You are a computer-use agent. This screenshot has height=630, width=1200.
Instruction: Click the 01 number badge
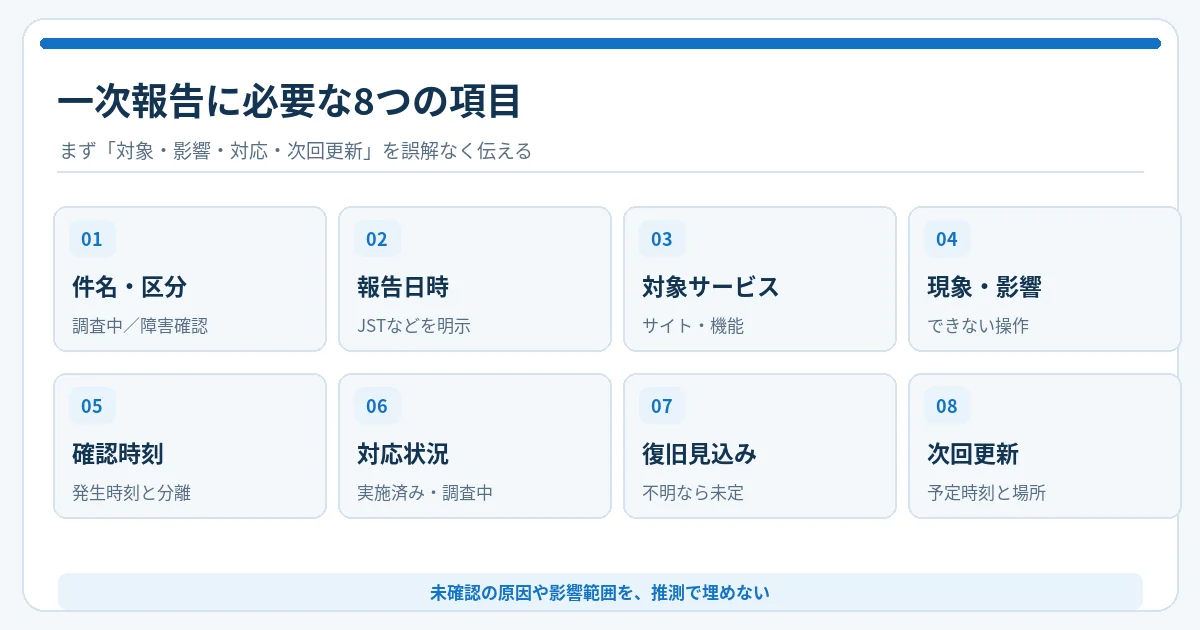coord(92,239)
